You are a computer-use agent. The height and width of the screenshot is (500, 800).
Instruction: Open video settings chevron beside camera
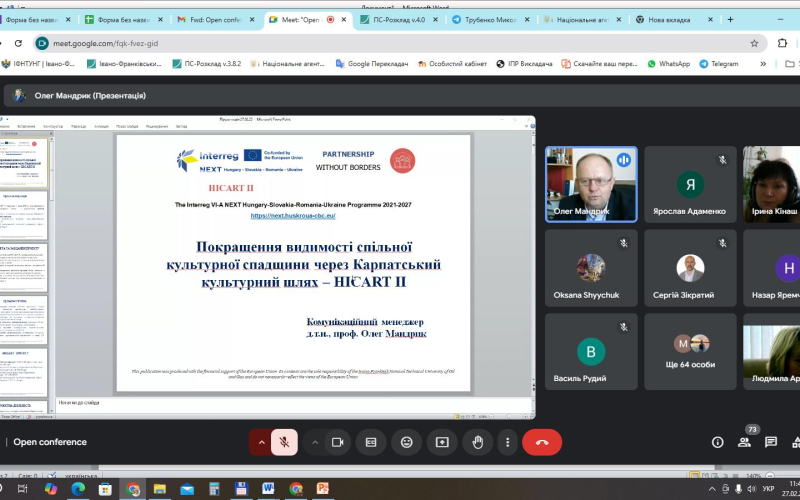point(315,442)
